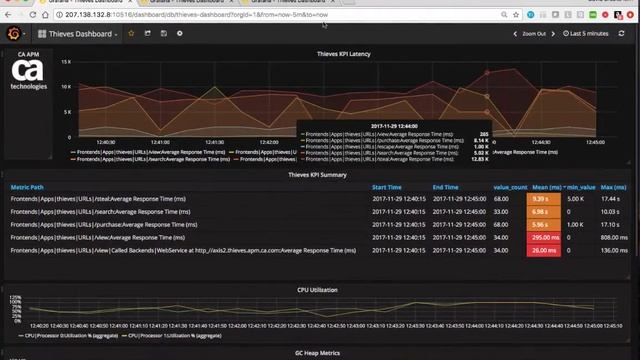This screenshot has width=640, height=360.
Task: Click the 17.10 s max value cell
Action: tap(610, 224)
